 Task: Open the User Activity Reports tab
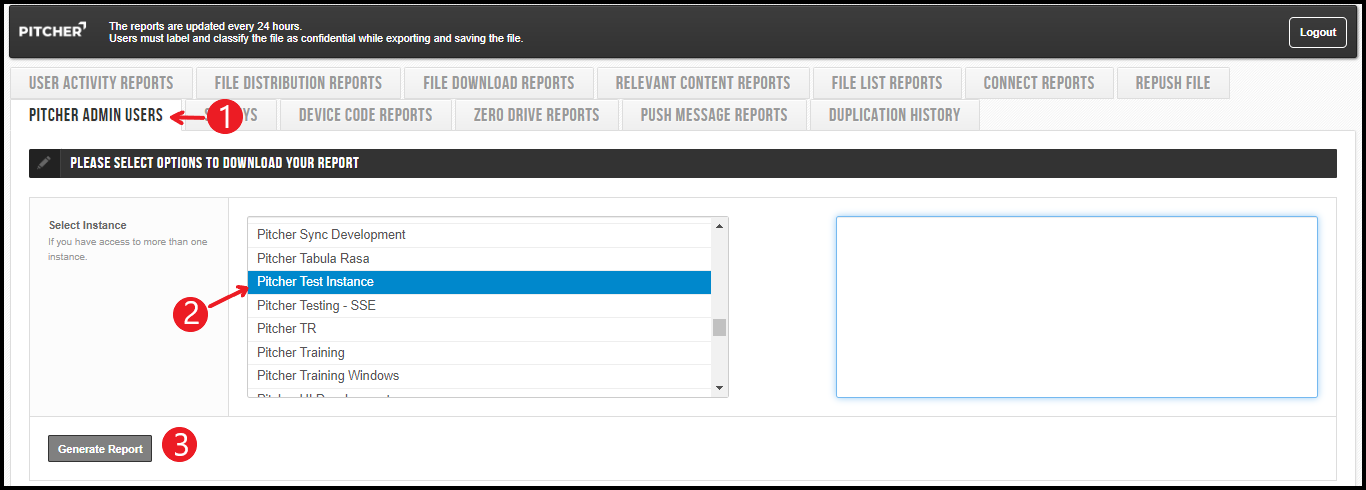tap(101, 83)
